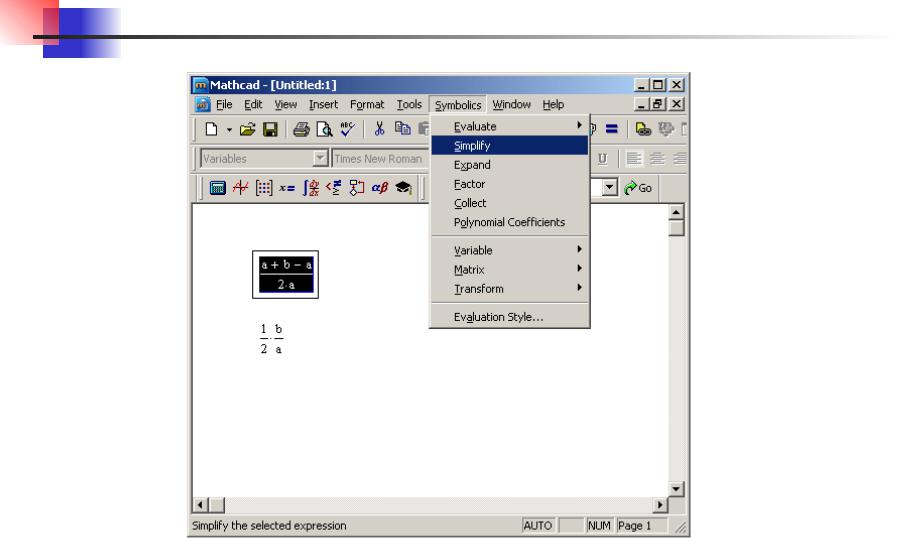Select the highlighted (a+b-a)/(2·a) expression

(285, 275)
